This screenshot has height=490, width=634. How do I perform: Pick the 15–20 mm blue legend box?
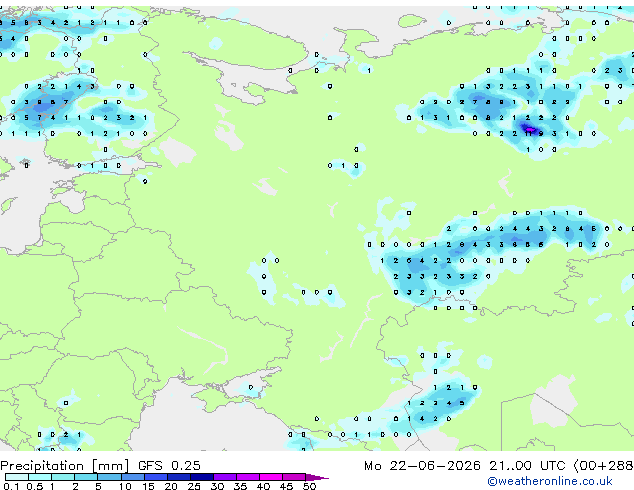tap(155, 477)
